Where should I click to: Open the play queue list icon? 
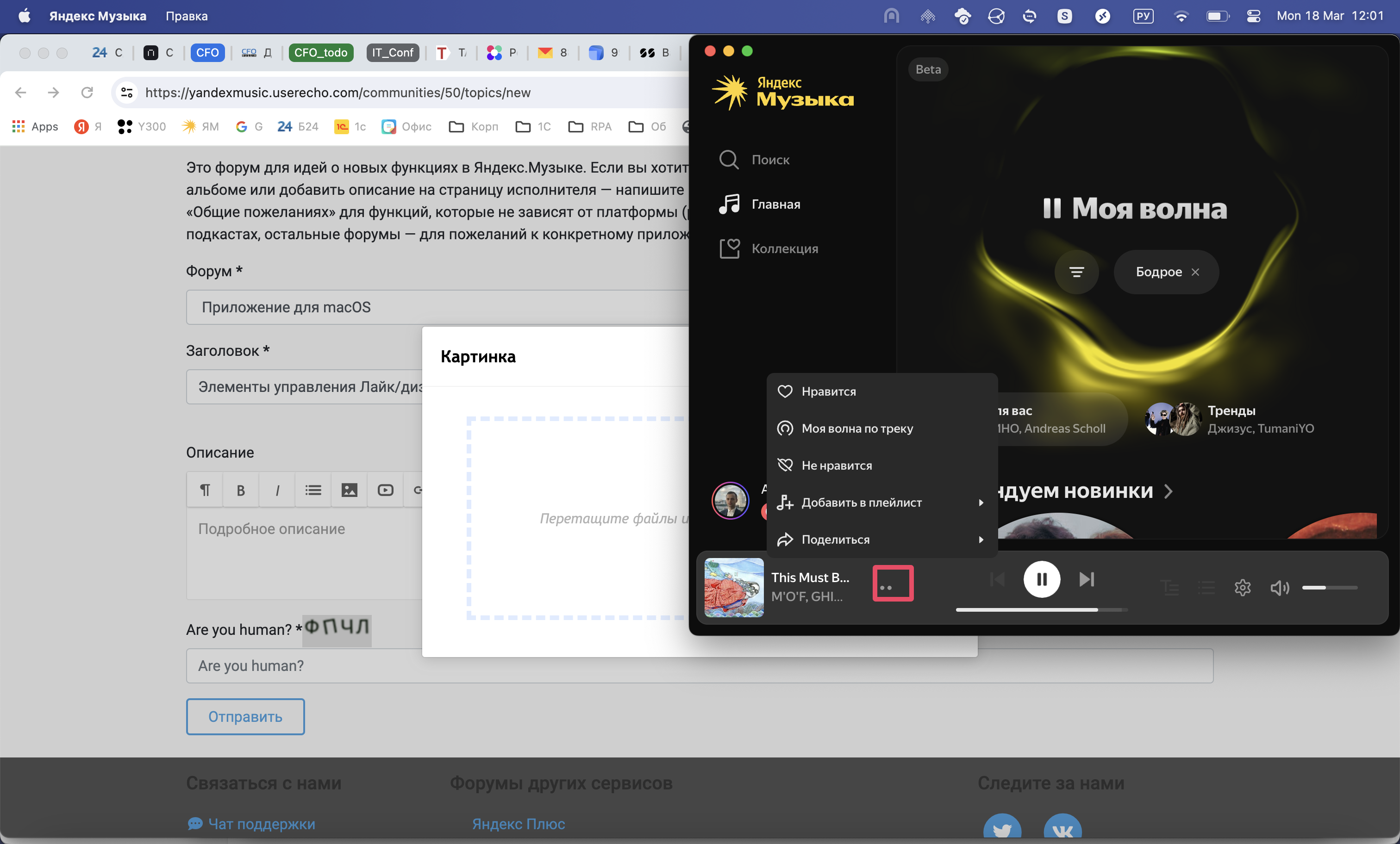(1206, 588)
